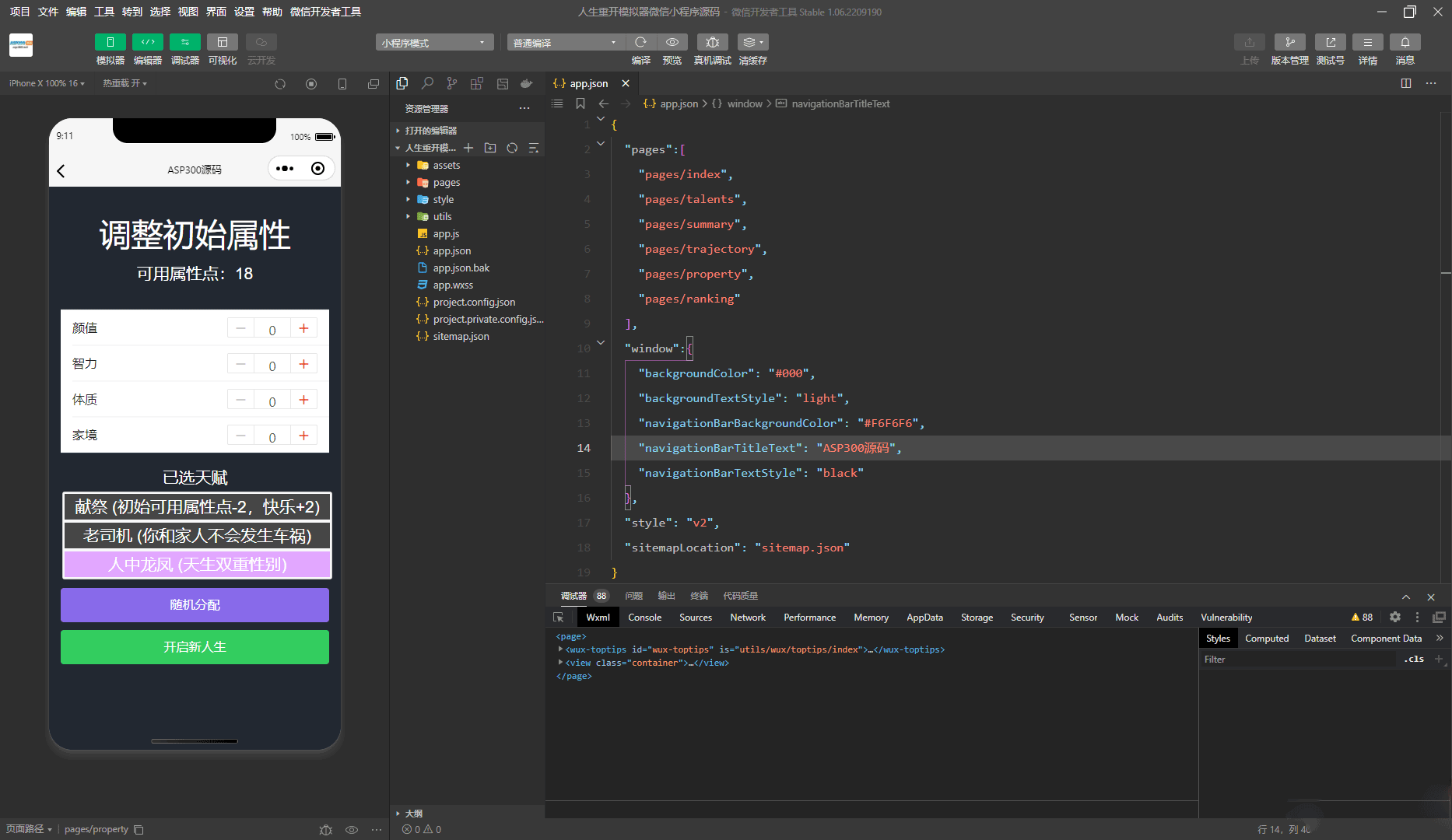Increase the 家境 attribute with plus
Viewport: 1452px width, 840px height.
click(x=303, y=436)
